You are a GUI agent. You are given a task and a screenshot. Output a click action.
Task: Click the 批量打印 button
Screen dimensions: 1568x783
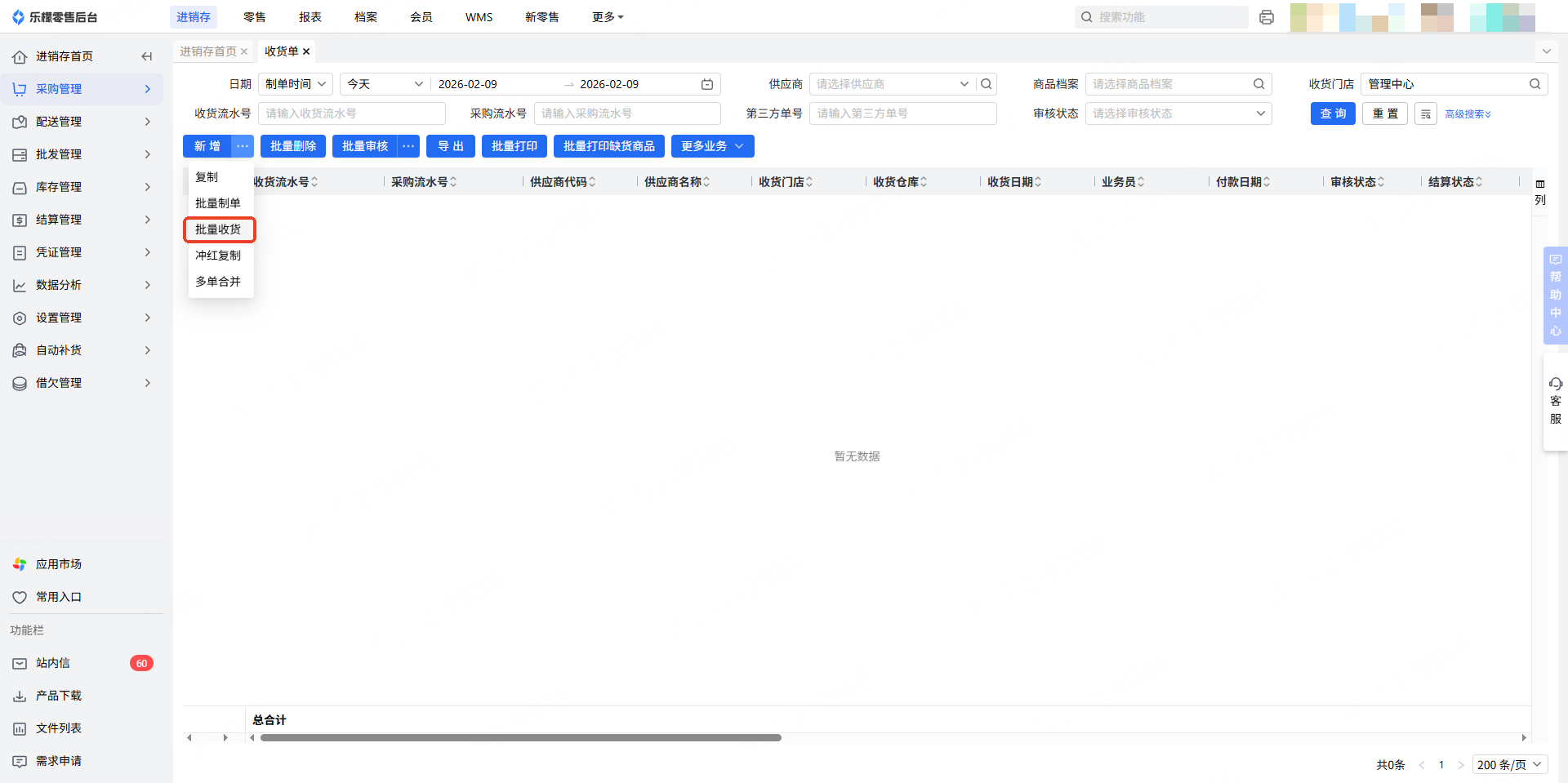tap(514, 146)
